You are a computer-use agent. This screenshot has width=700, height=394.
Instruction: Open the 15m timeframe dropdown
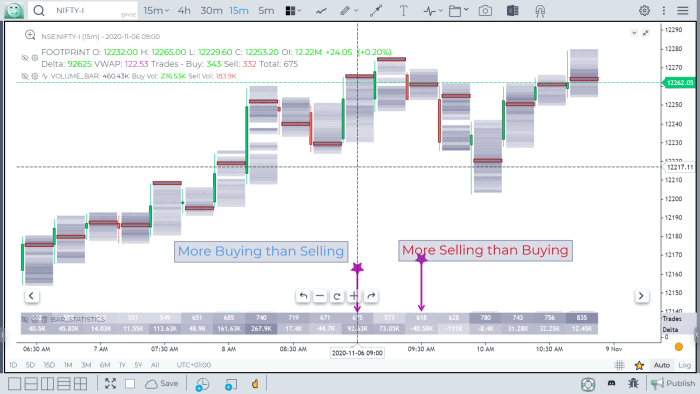(156, 10)
